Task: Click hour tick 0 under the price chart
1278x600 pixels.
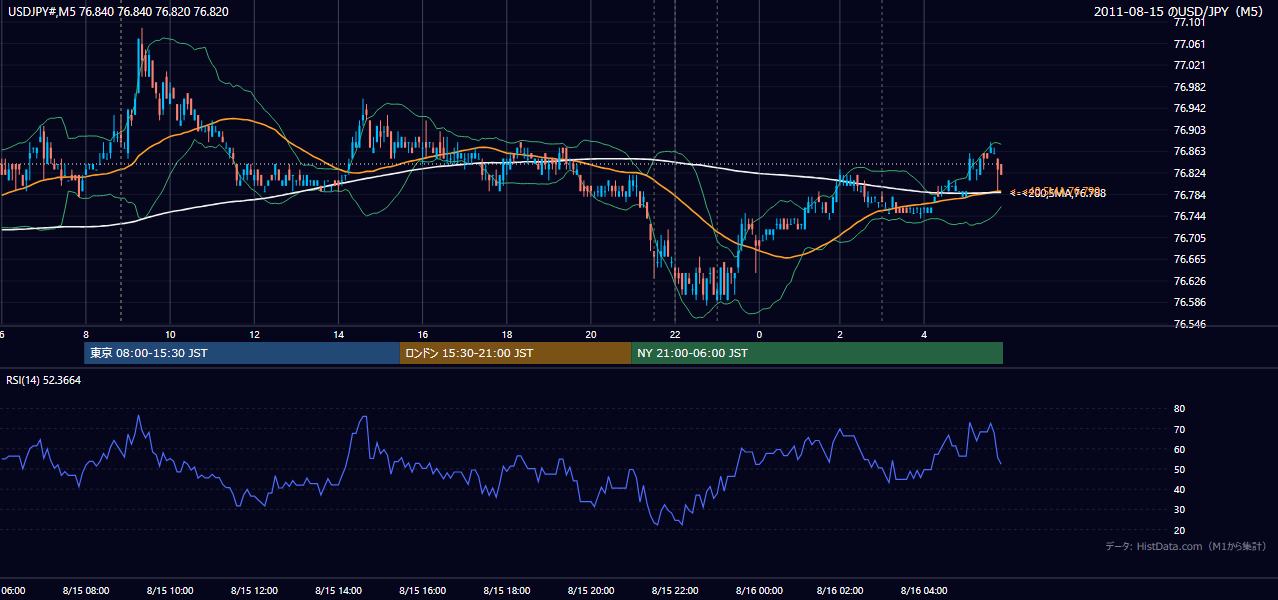Action: point(758,334)
